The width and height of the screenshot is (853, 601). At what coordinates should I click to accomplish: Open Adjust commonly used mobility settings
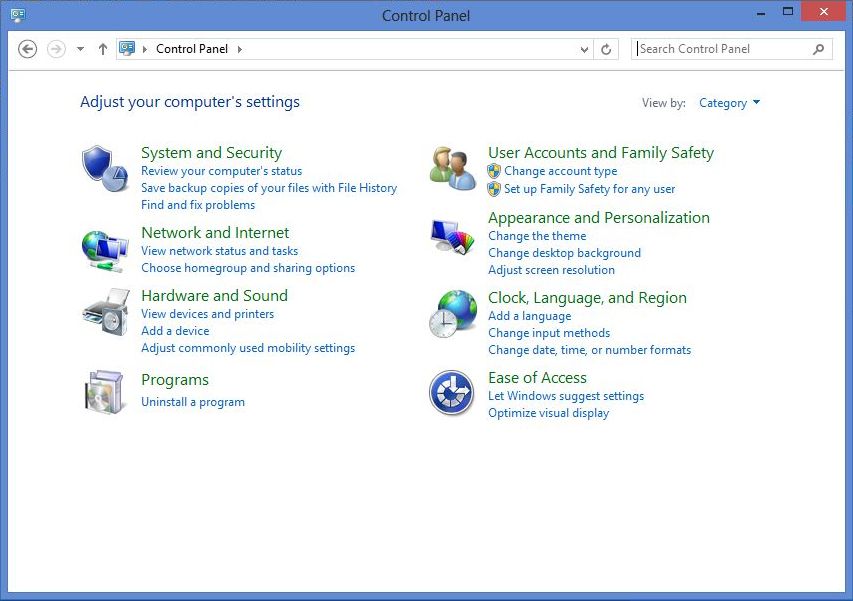point(248,348)
